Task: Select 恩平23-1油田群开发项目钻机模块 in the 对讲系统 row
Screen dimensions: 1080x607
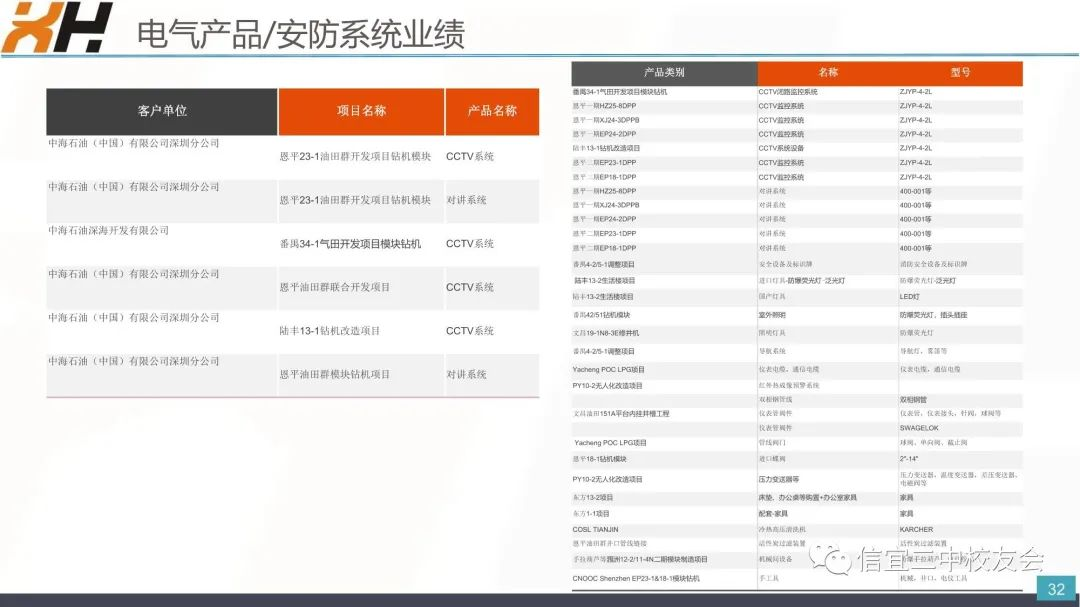Action: (355, 200)
